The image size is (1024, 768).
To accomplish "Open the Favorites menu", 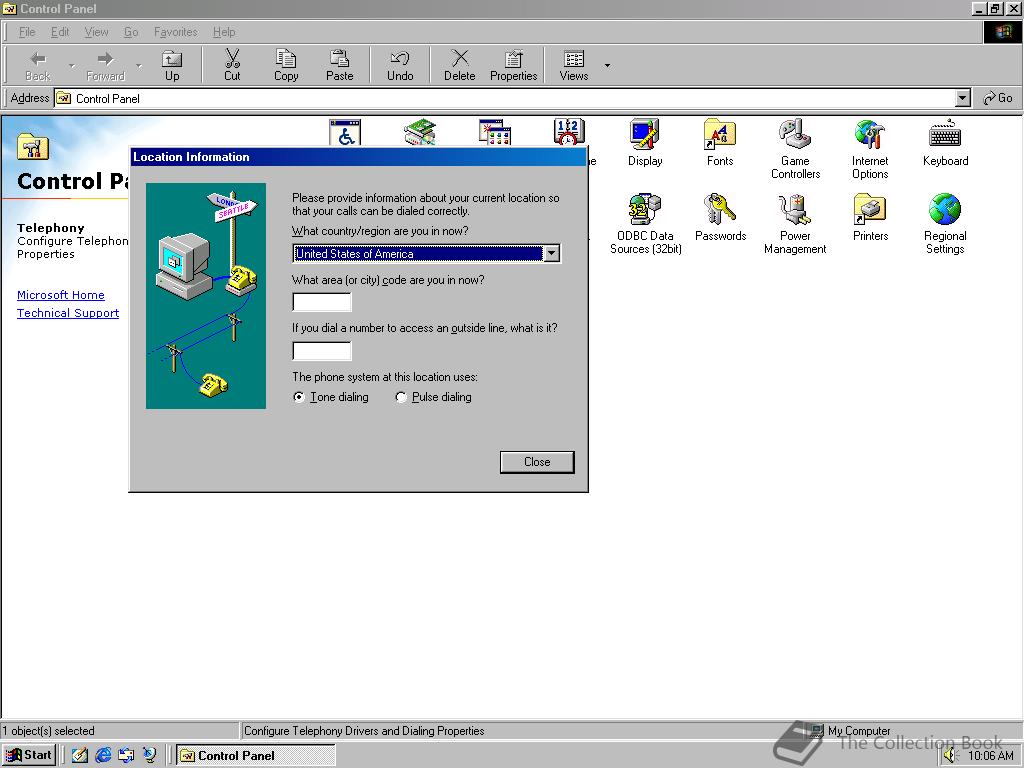I will (175, 32).
